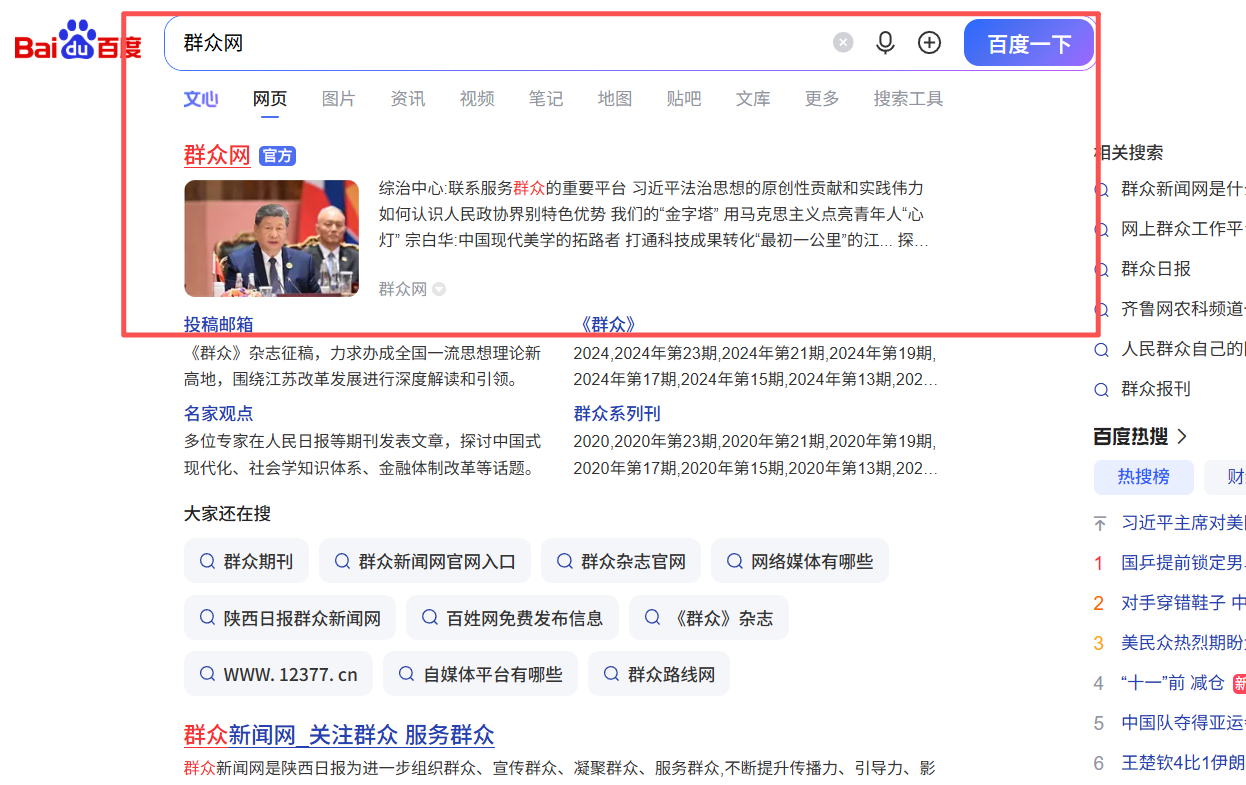Open hot search 美民众热烈期盼

click(x=1184, y=642)
